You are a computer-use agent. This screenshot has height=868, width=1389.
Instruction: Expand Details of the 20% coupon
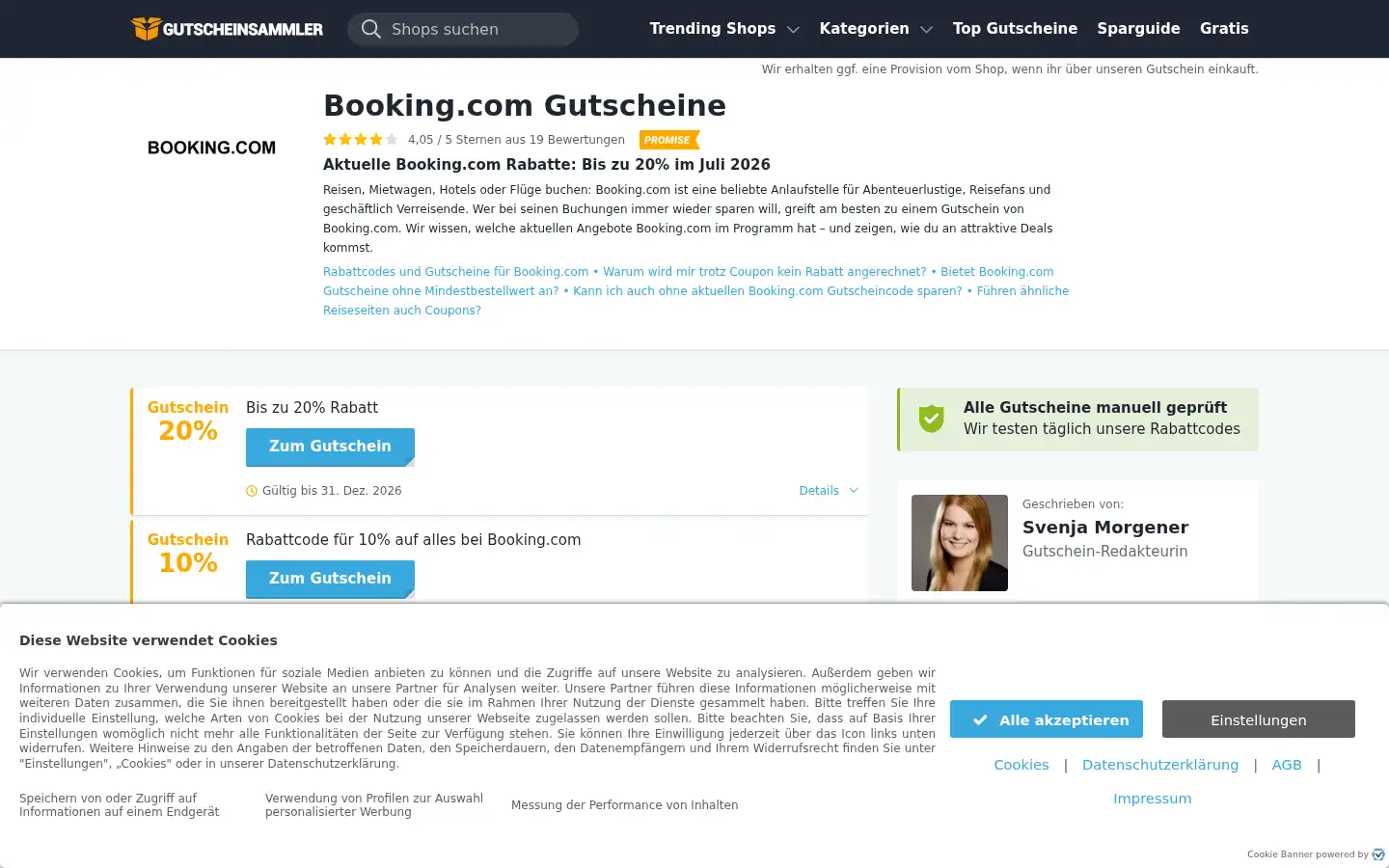pos(829,491)
